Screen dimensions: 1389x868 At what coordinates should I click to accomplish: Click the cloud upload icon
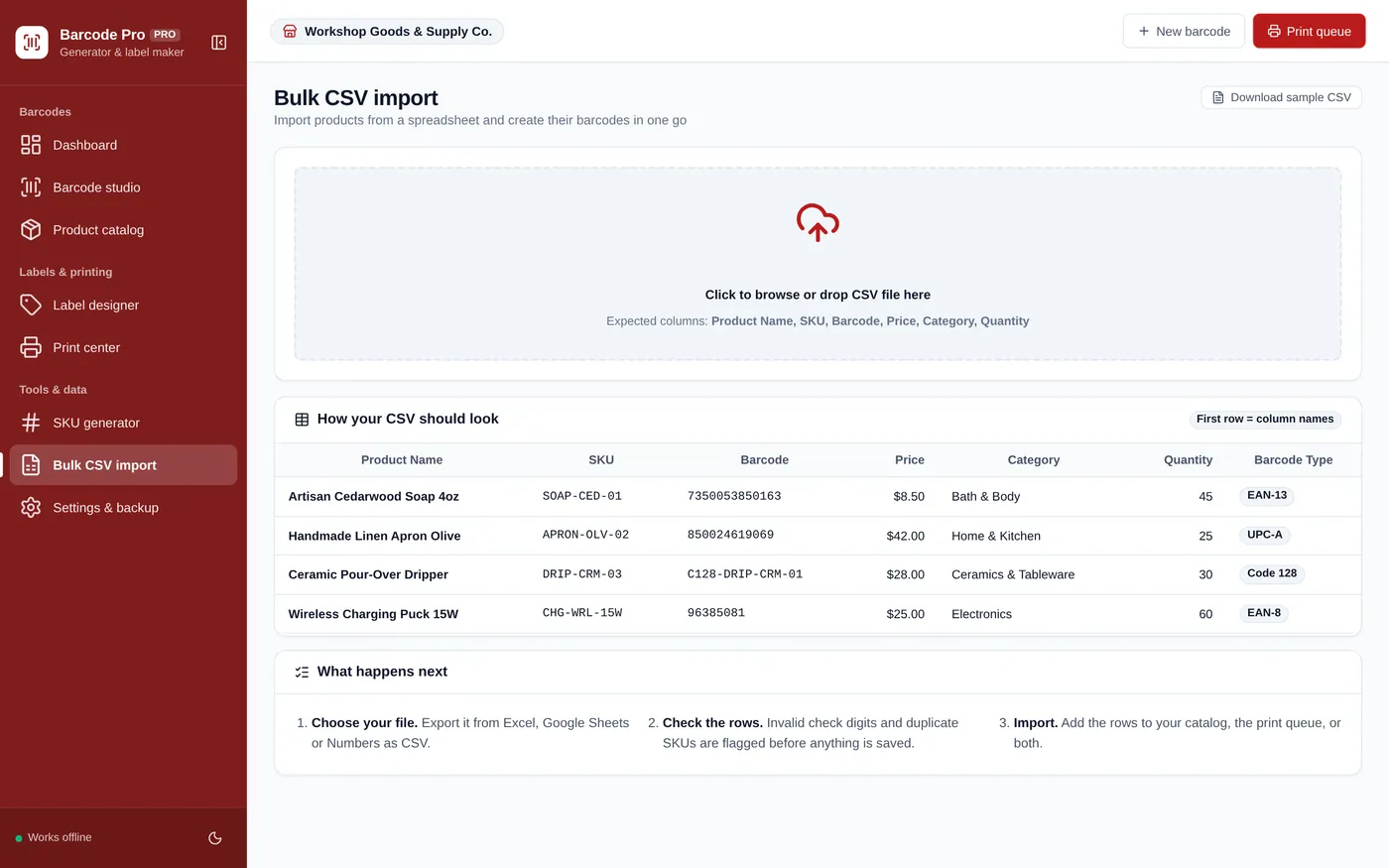tap(818, 223)
